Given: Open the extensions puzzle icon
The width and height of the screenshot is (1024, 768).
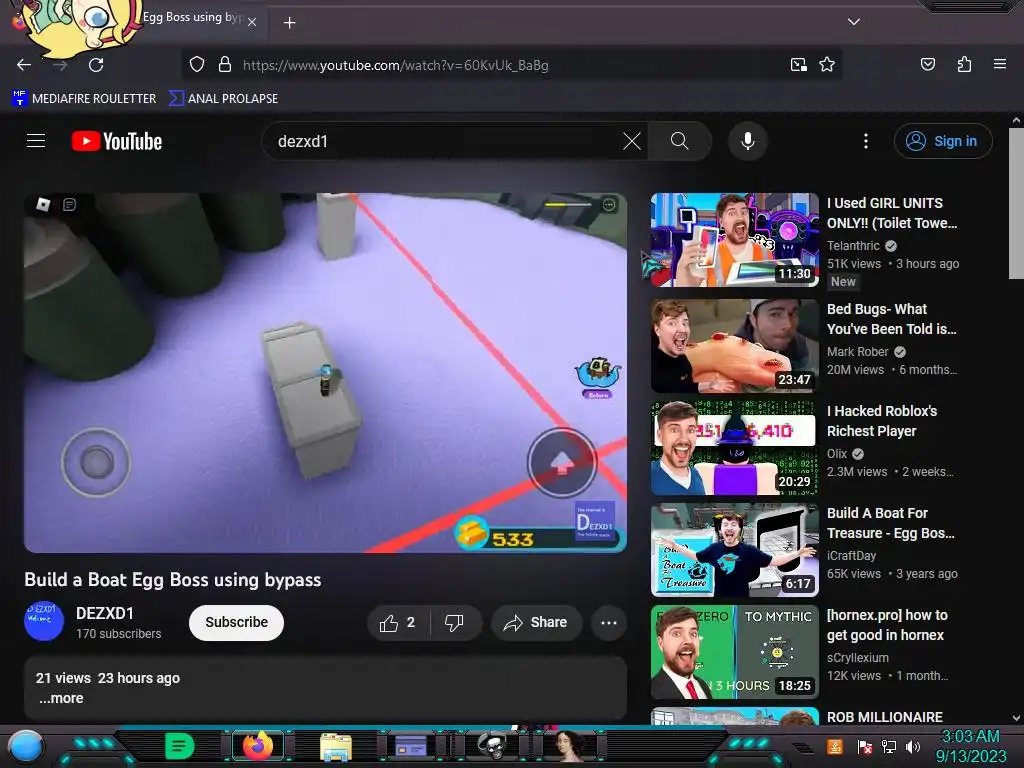Looking at the screenshot, I should click(964, 64).
